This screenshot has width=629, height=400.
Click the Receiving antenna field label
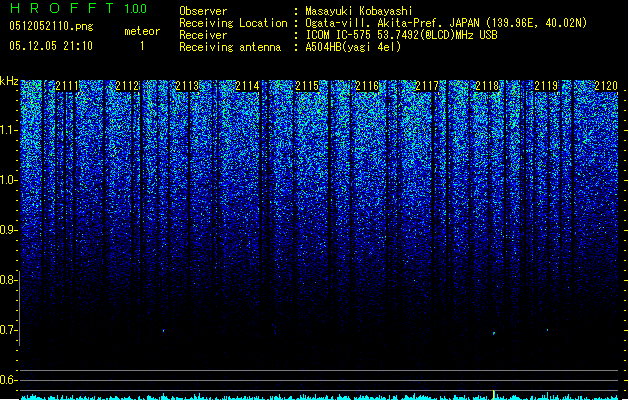[230, 47]
